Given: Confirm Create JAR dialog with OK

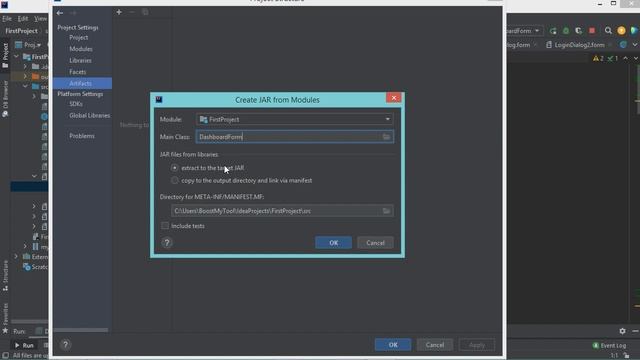Looking at the screenshot, I should click(333, 243).
